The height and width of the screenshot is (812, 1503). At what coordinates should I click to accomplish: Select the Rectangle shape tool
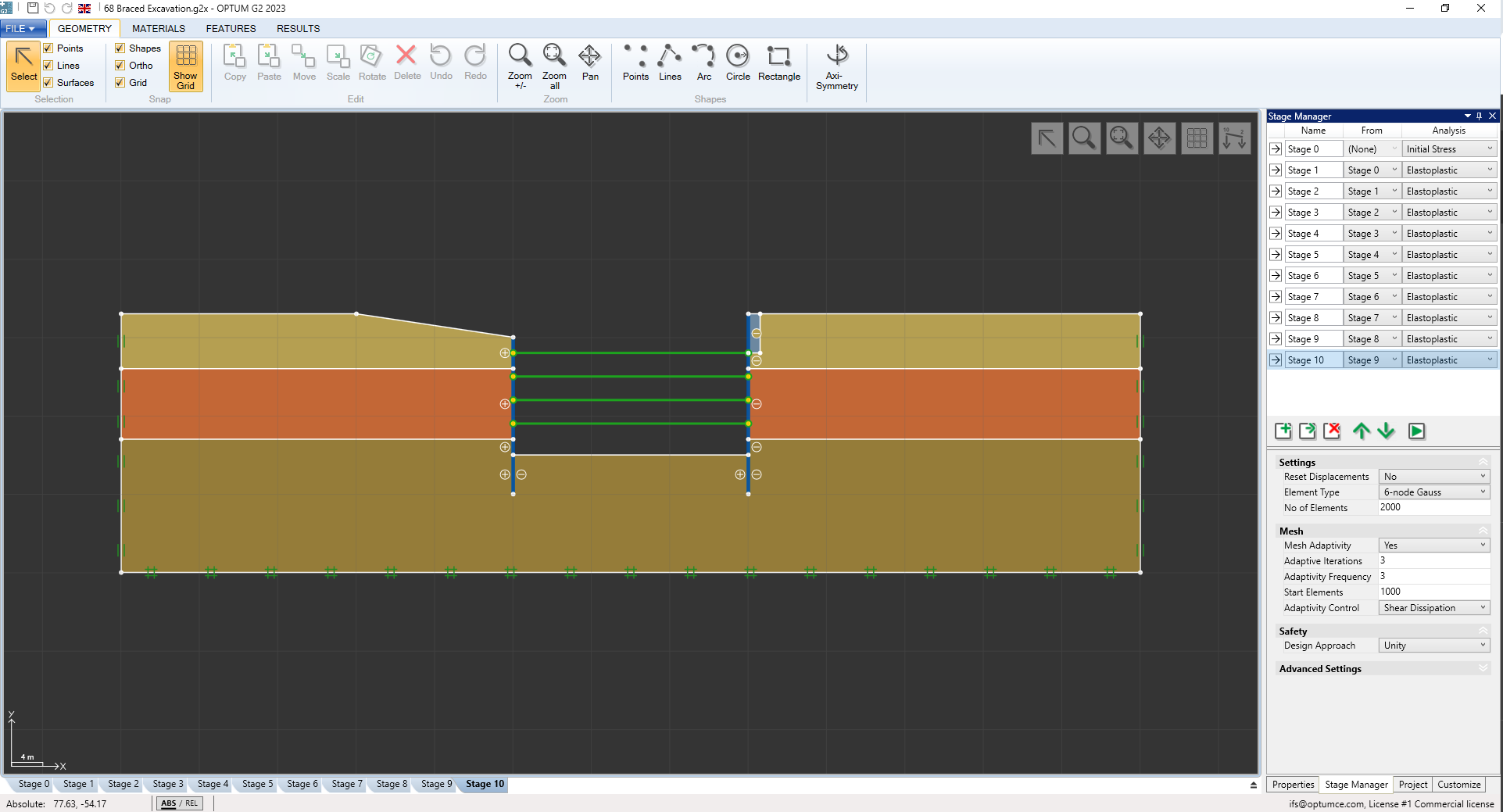point(779,63)
